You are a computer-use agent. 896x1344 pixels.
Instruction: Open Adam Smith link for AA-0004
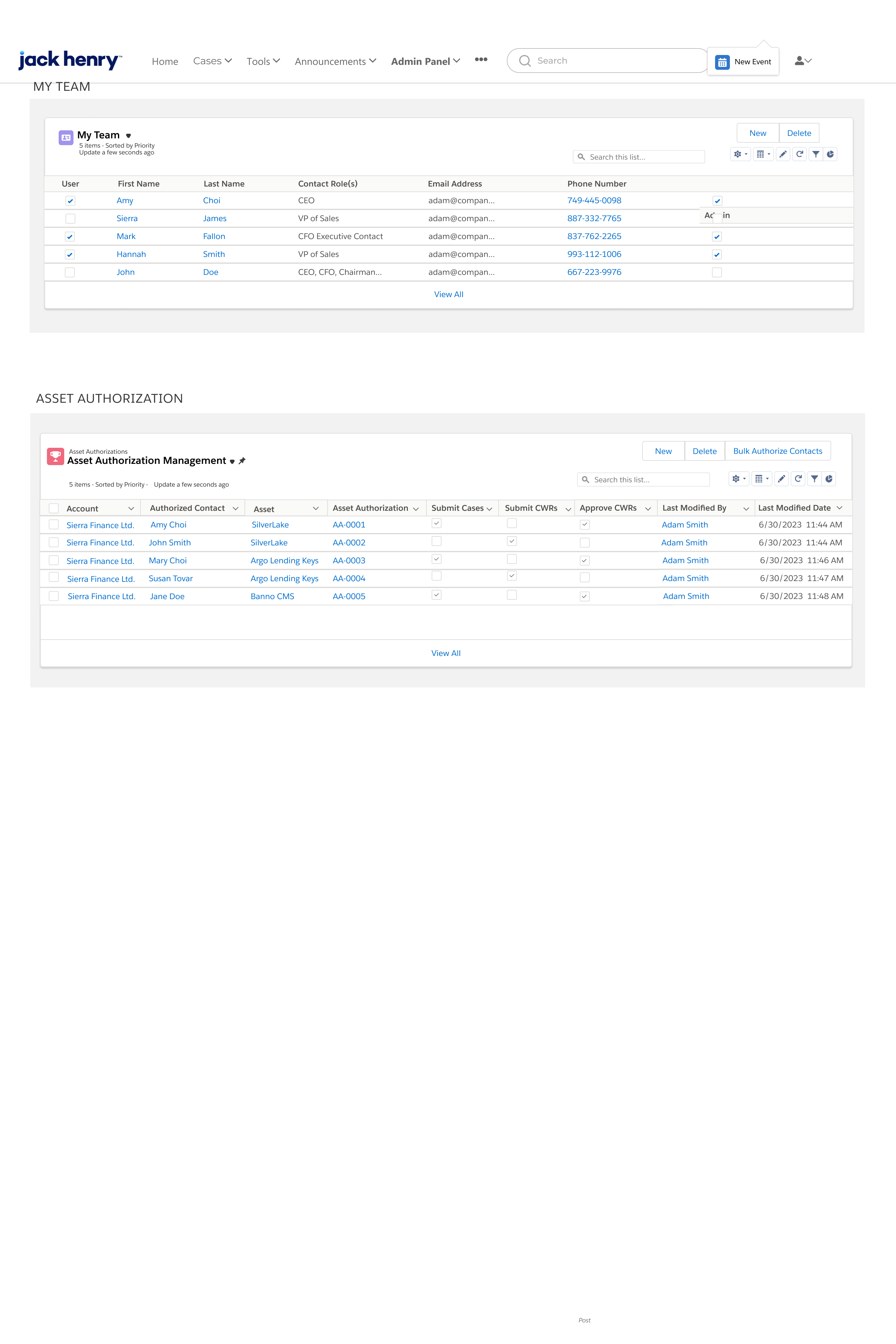coord(685,578)
